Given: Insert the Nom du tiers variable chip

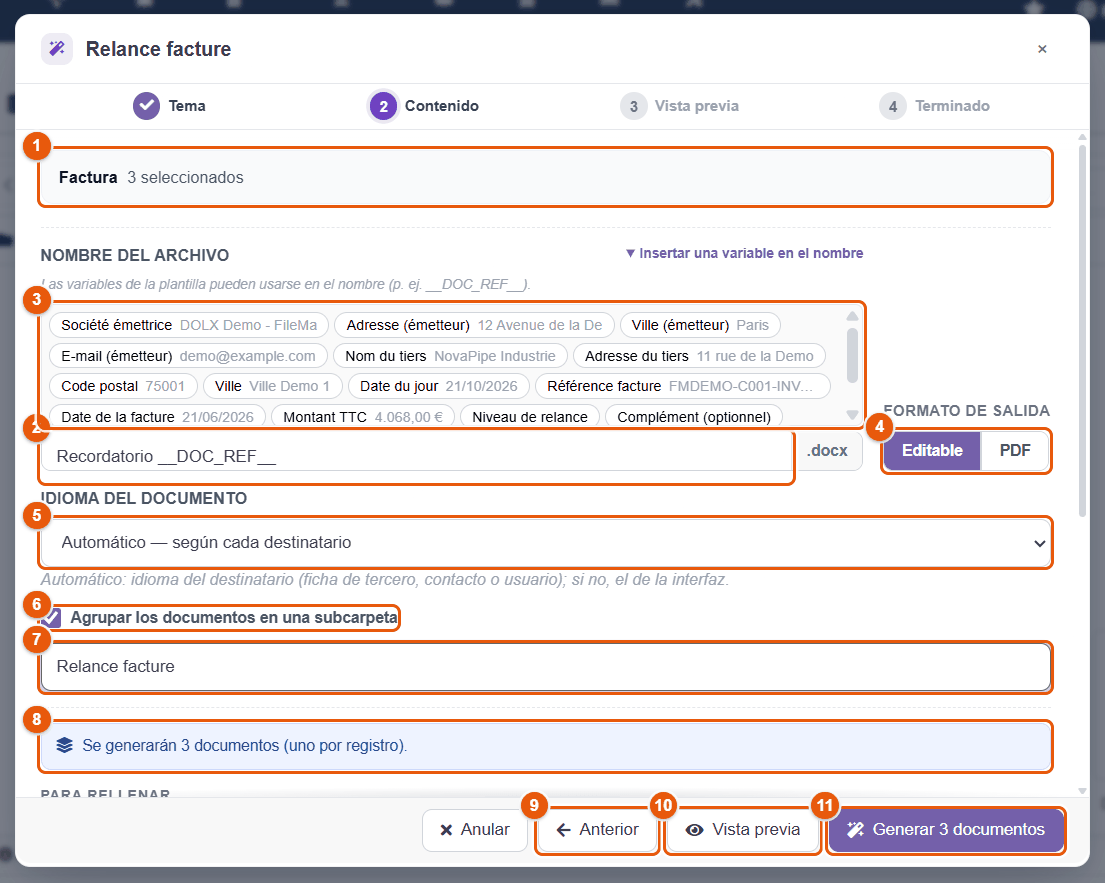Looking at the screenshot, I should coord(450,356).
